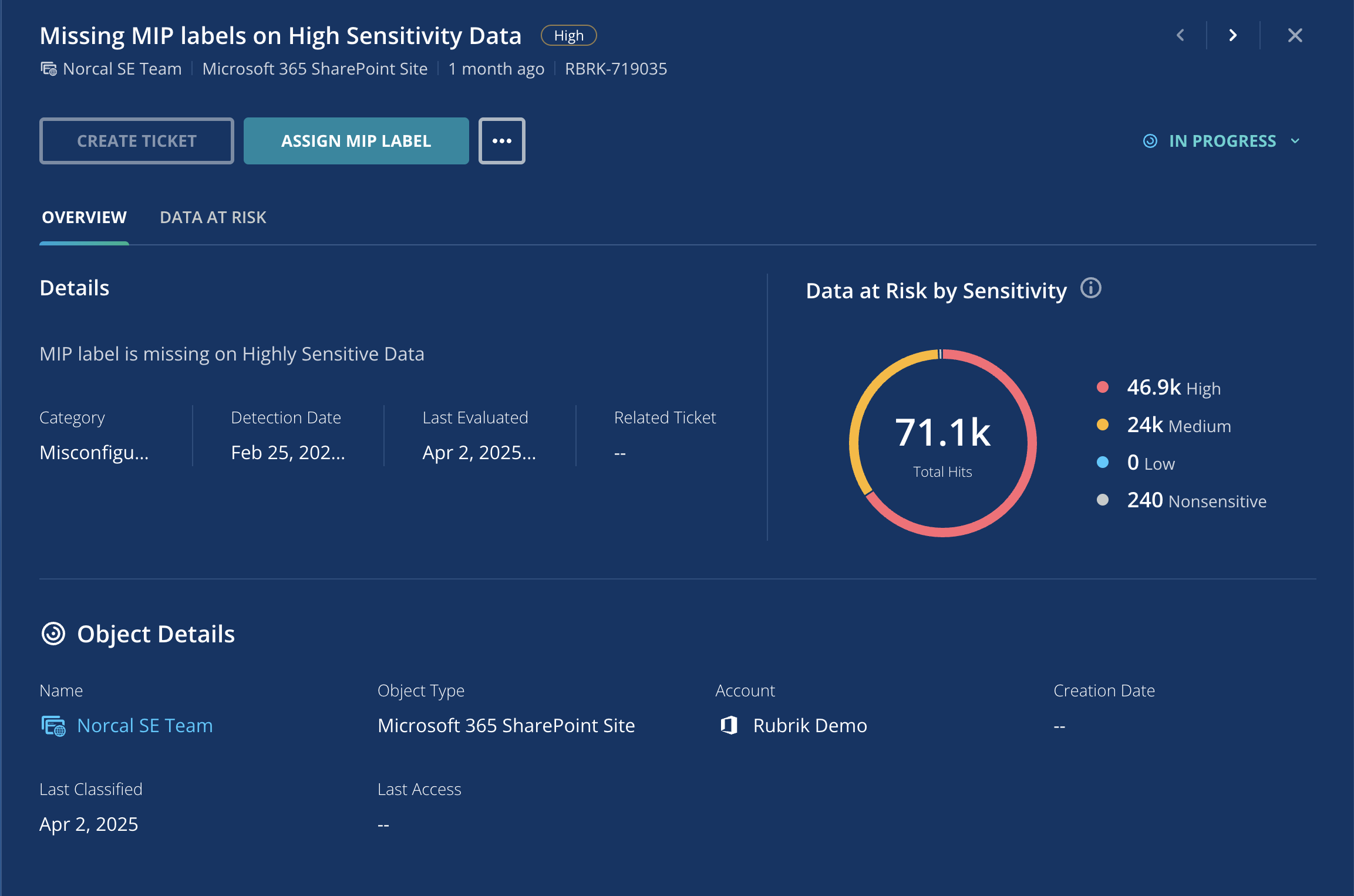Click the Apr 2, 2025 last classified value

89,824
